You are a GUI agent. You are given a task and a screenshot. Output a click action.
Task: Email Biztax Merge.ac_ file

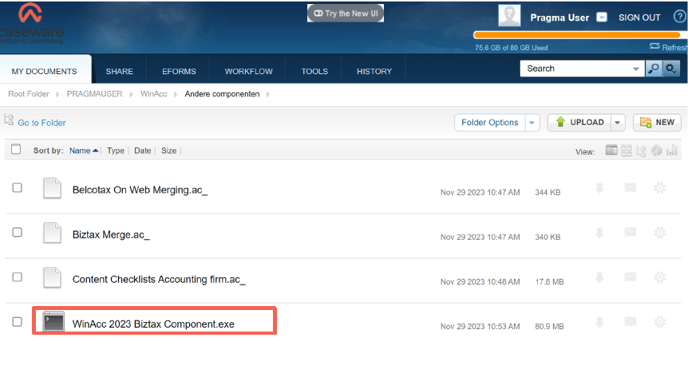[x=630, y=232]
